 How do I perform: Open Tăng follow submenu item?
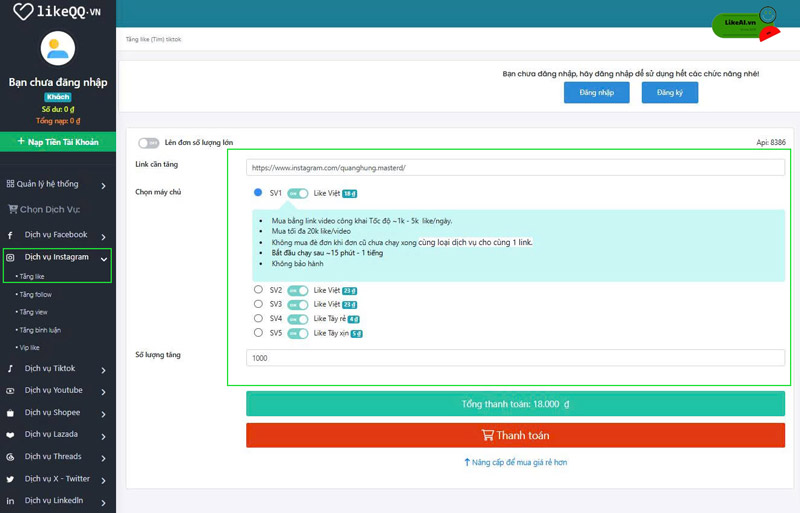point(35,295)
